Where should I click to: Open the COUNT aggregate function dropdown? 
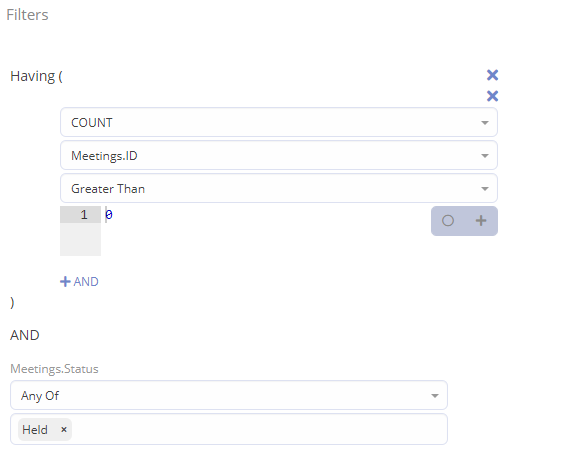point(279,122)
